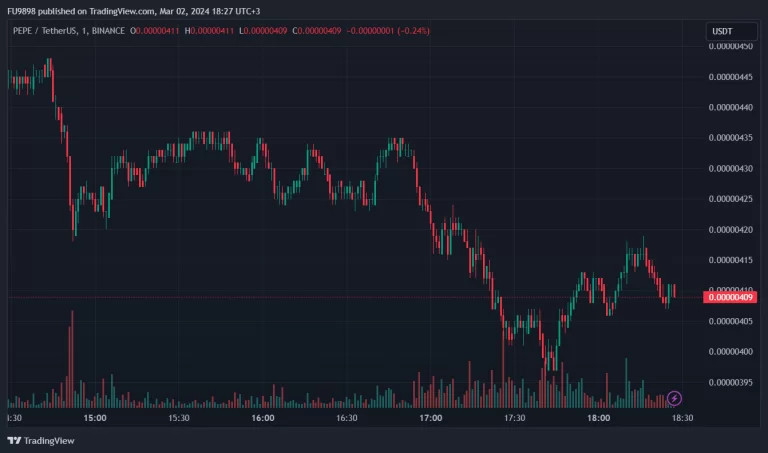The height and width of the screenshot is (453, 768).
Task: Click the 17:00 time axis label
Action: point(431,418)
